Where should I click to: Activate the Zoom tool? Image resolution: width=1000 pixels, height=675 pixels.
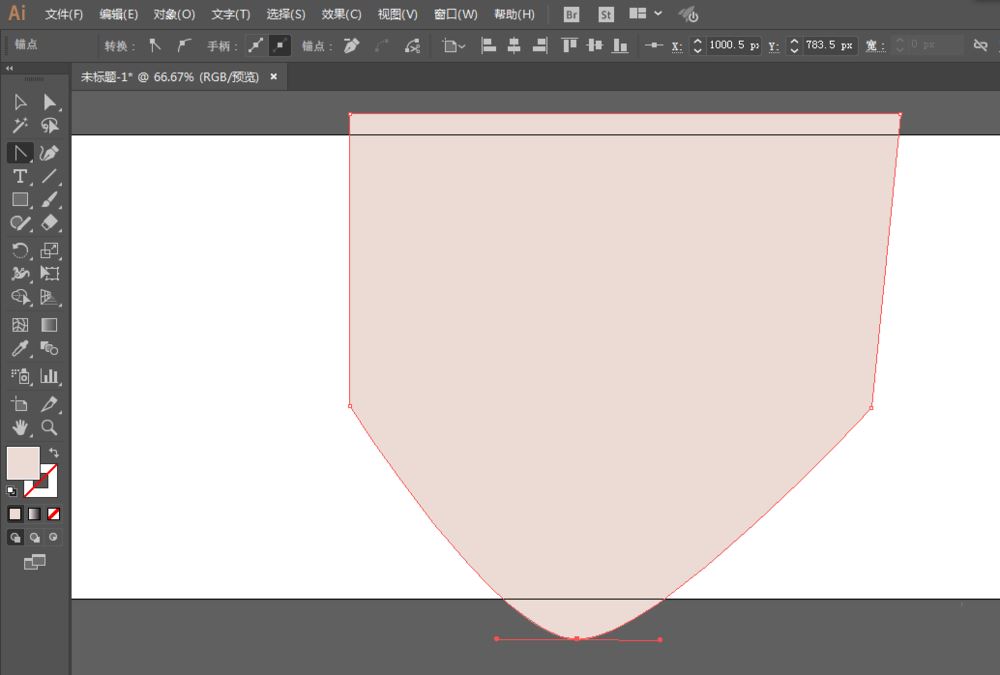[49, 427]
